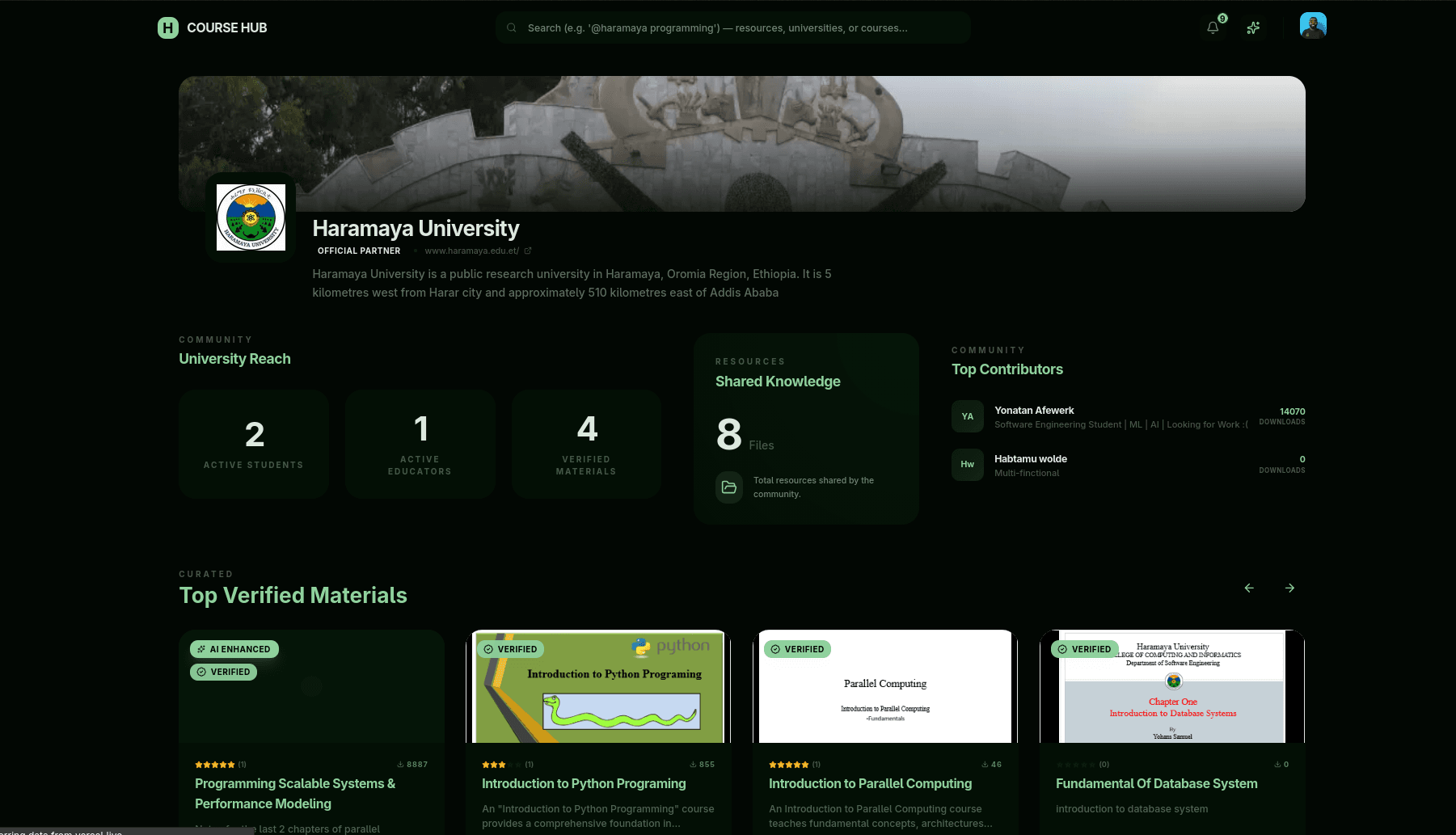Open Fundamental Of Database System title
The width and height of the screenshot is (1456, 835).
coord(1157,783)
